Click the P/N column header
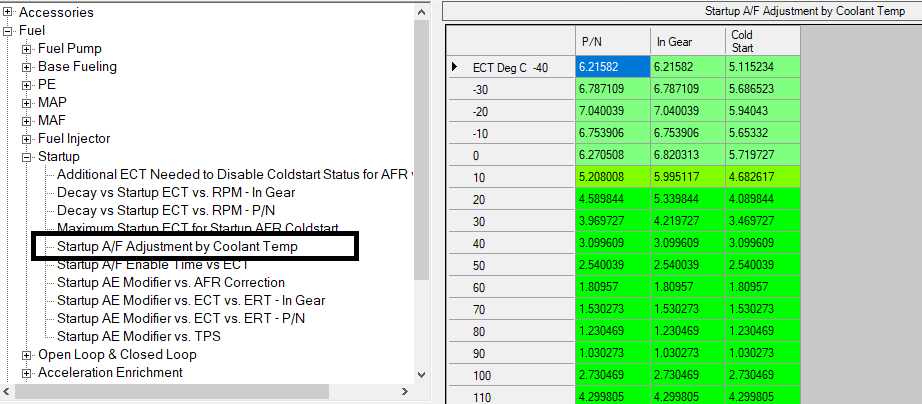This screenshot has height=404, width=922. pyautogui.click(x=612, y=41)
